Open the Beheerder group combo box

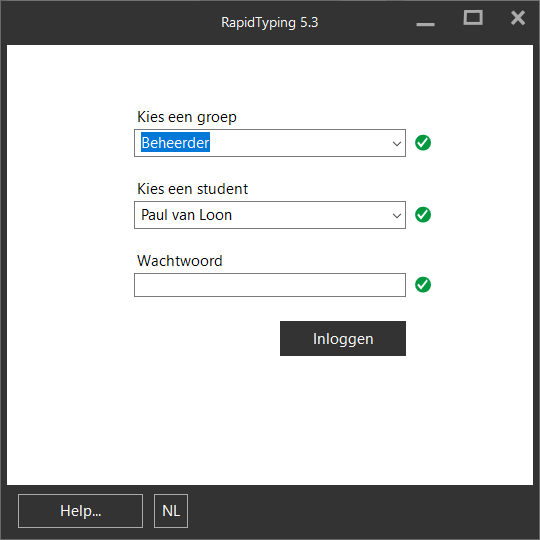[x=270, y=143]
